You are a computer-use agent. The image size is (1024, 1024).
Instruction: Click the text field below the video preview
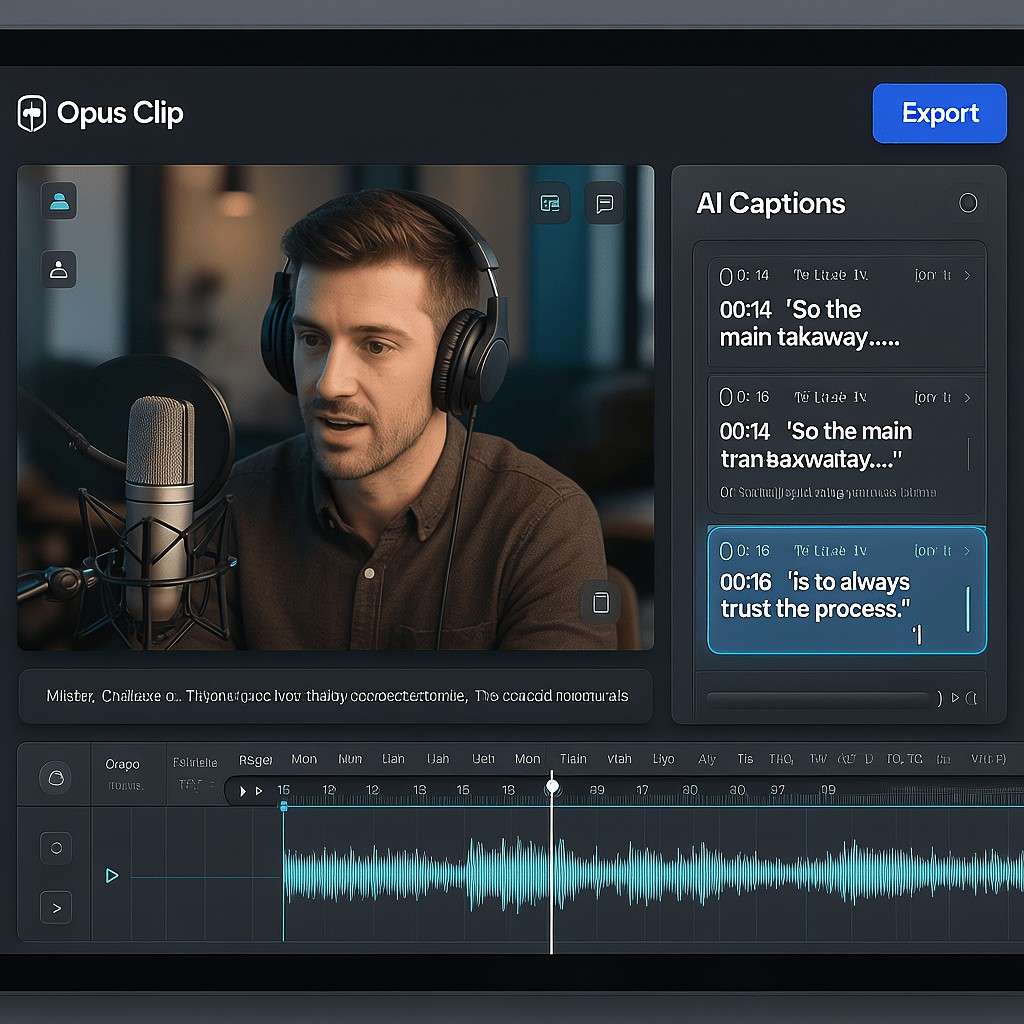click(336, 696)
